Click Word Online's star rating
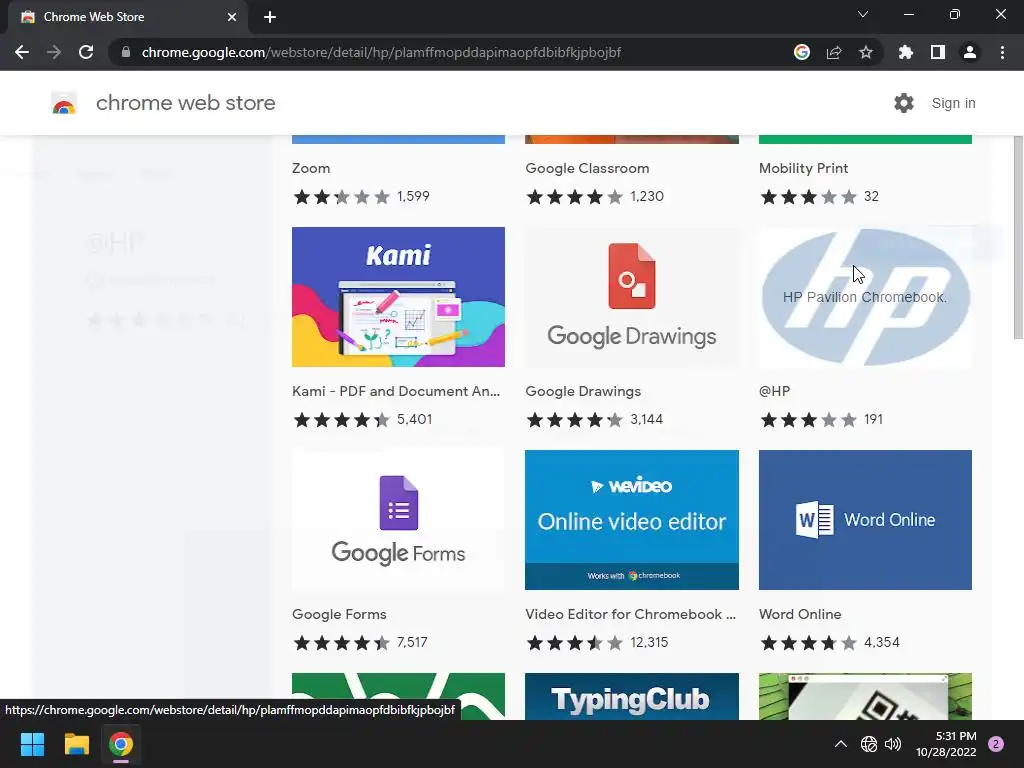This screenshot has height=768, width=1024. pos(808,643)
